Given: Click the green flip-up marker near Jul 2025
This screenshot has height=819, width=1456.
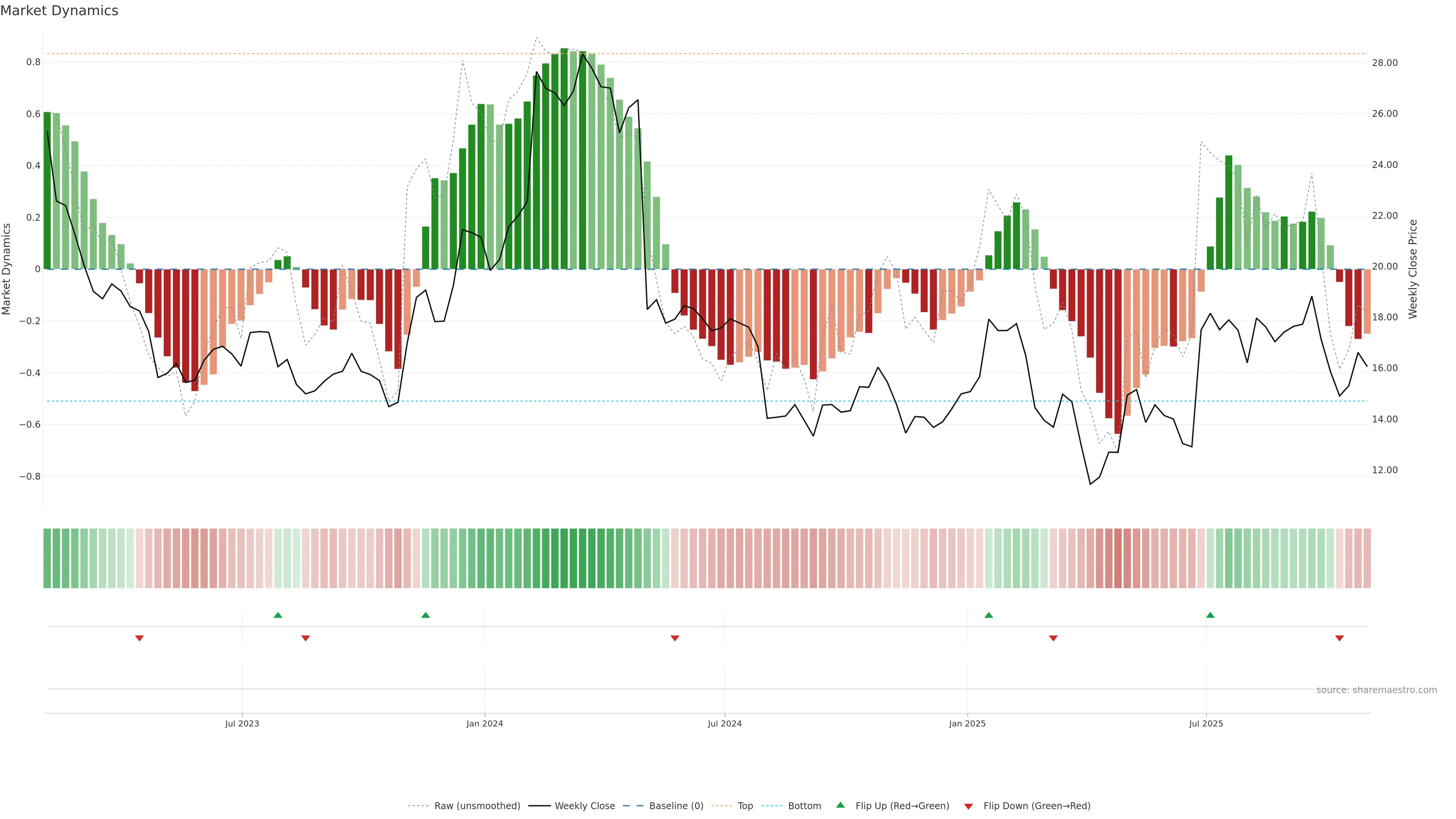Looking at the screenshot, I should [x=1210, y=615].
